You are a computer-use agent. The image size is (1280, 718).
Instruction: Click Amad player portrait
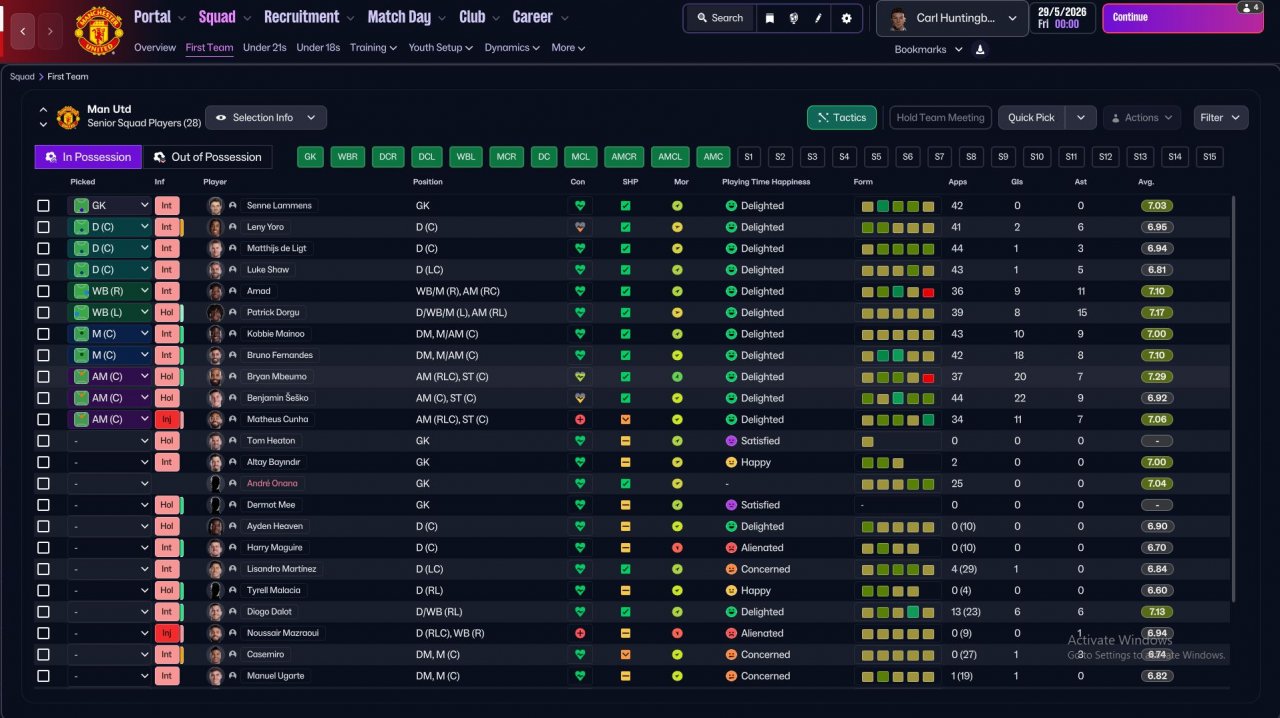point(215,292)
